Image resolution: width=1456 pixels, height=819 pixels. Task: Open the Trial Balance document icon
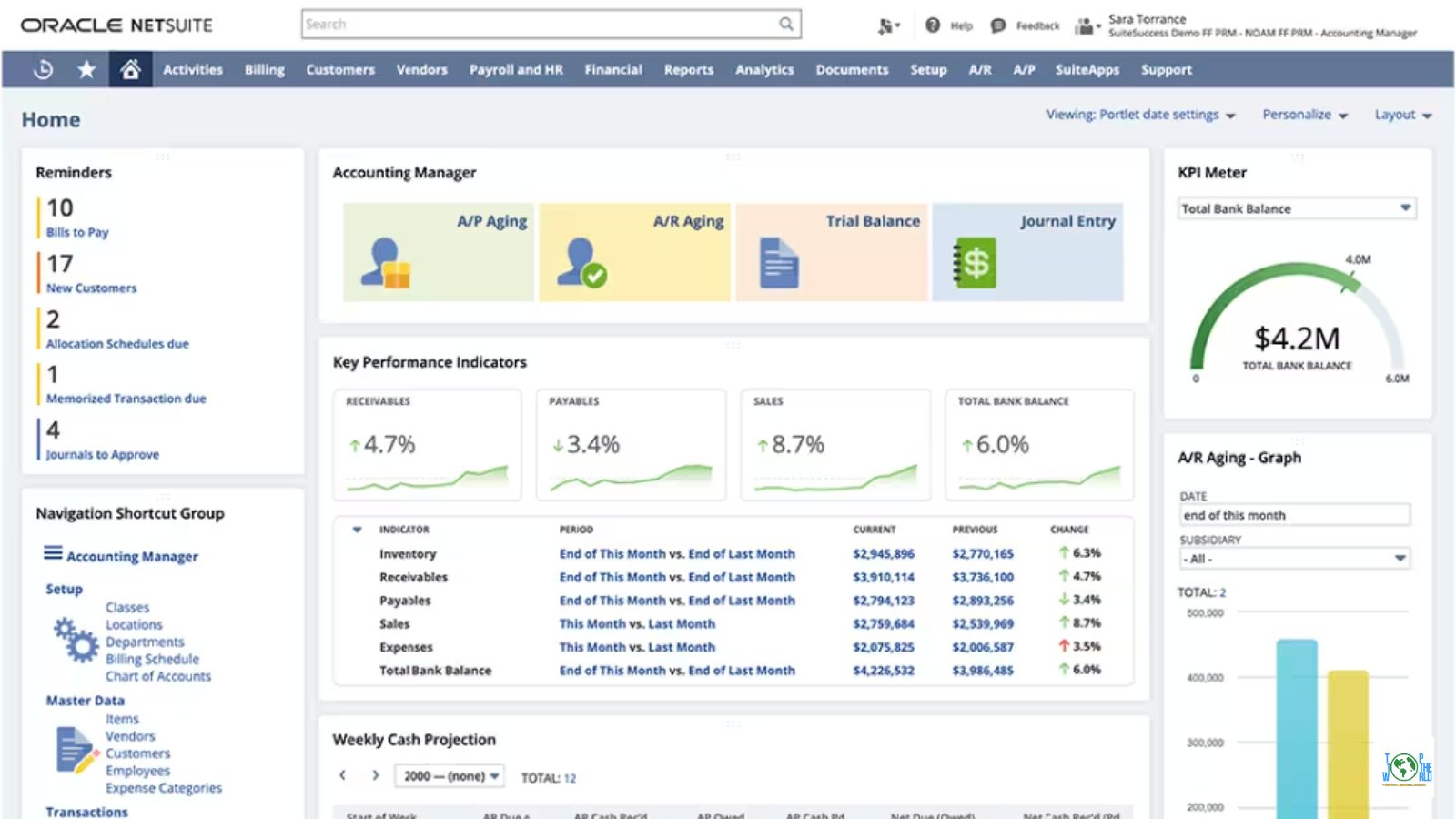(x=779, y=263)
